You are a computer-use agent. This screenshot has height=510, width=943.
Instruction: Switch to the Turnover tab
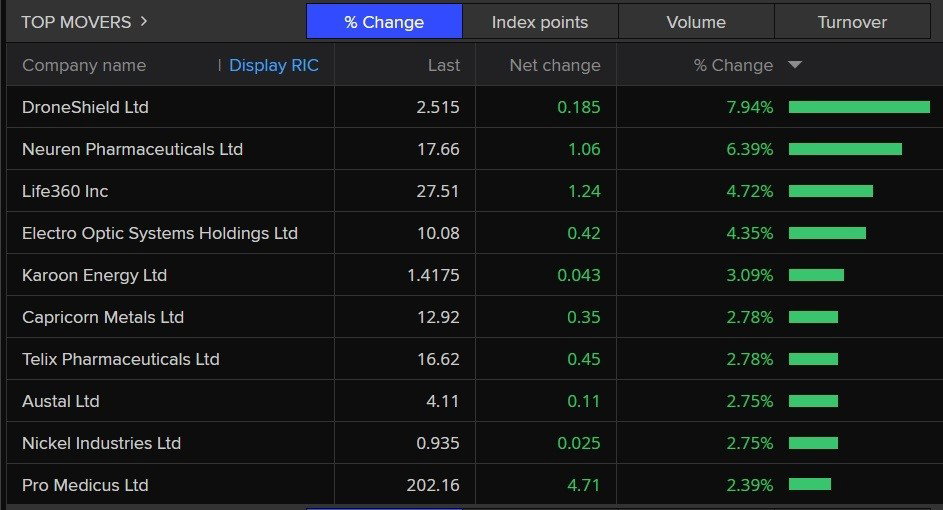[x=852, y=22]
